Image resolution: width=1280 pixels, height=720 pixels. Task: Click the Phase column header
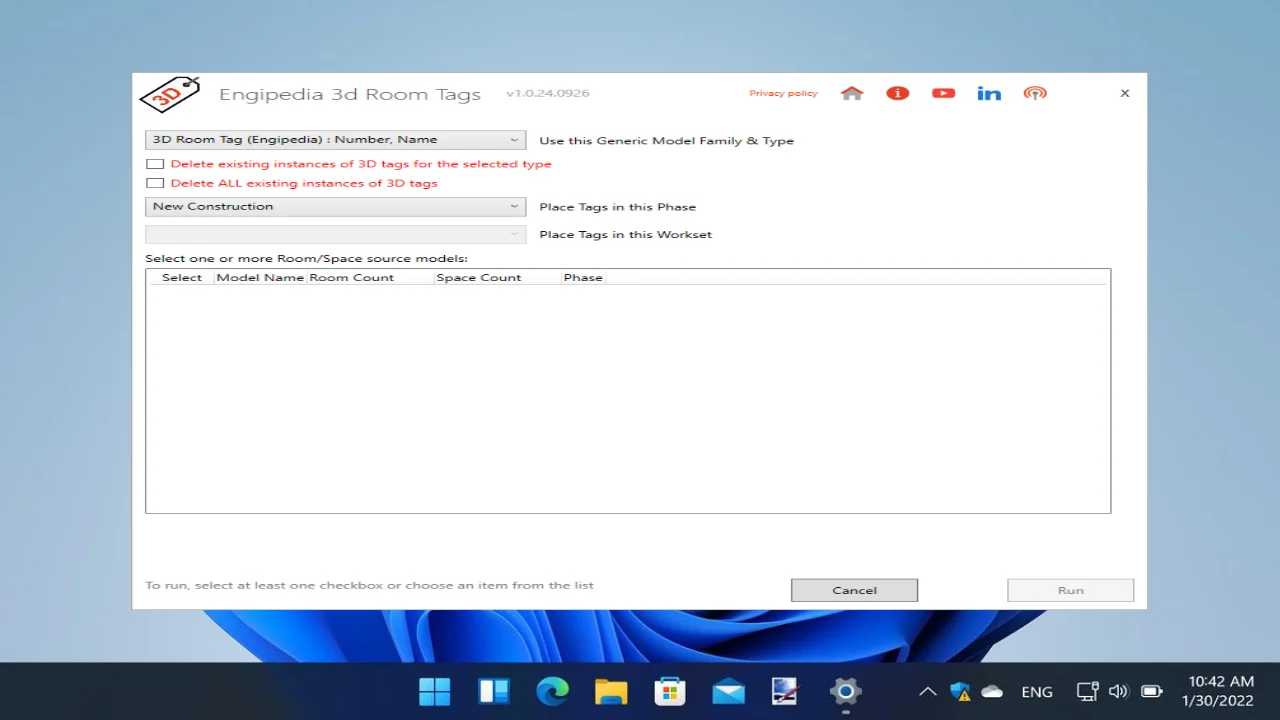point(583,278)
